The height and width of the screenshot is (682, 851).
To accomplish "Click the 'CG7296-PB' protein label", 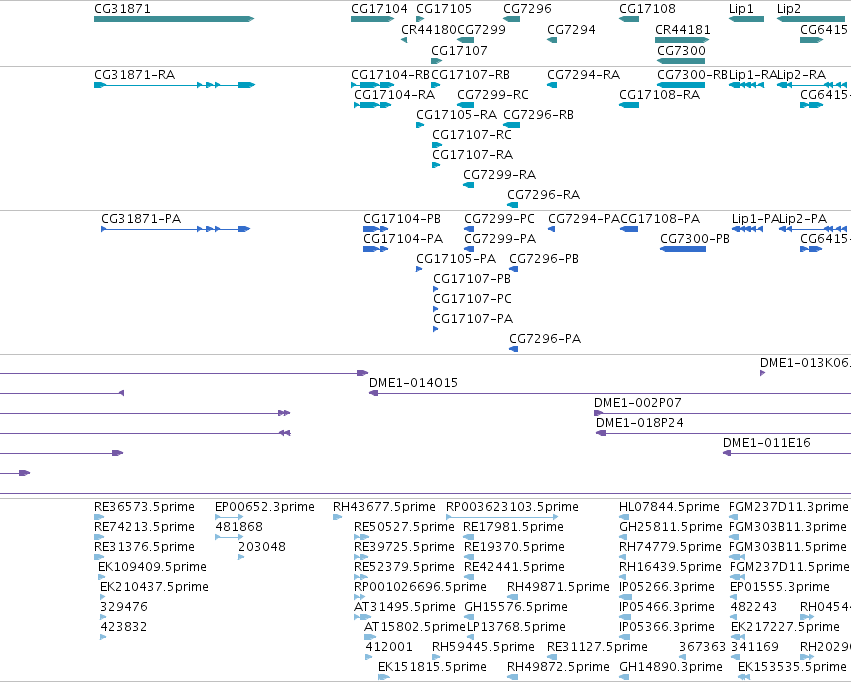I will 544,259.
